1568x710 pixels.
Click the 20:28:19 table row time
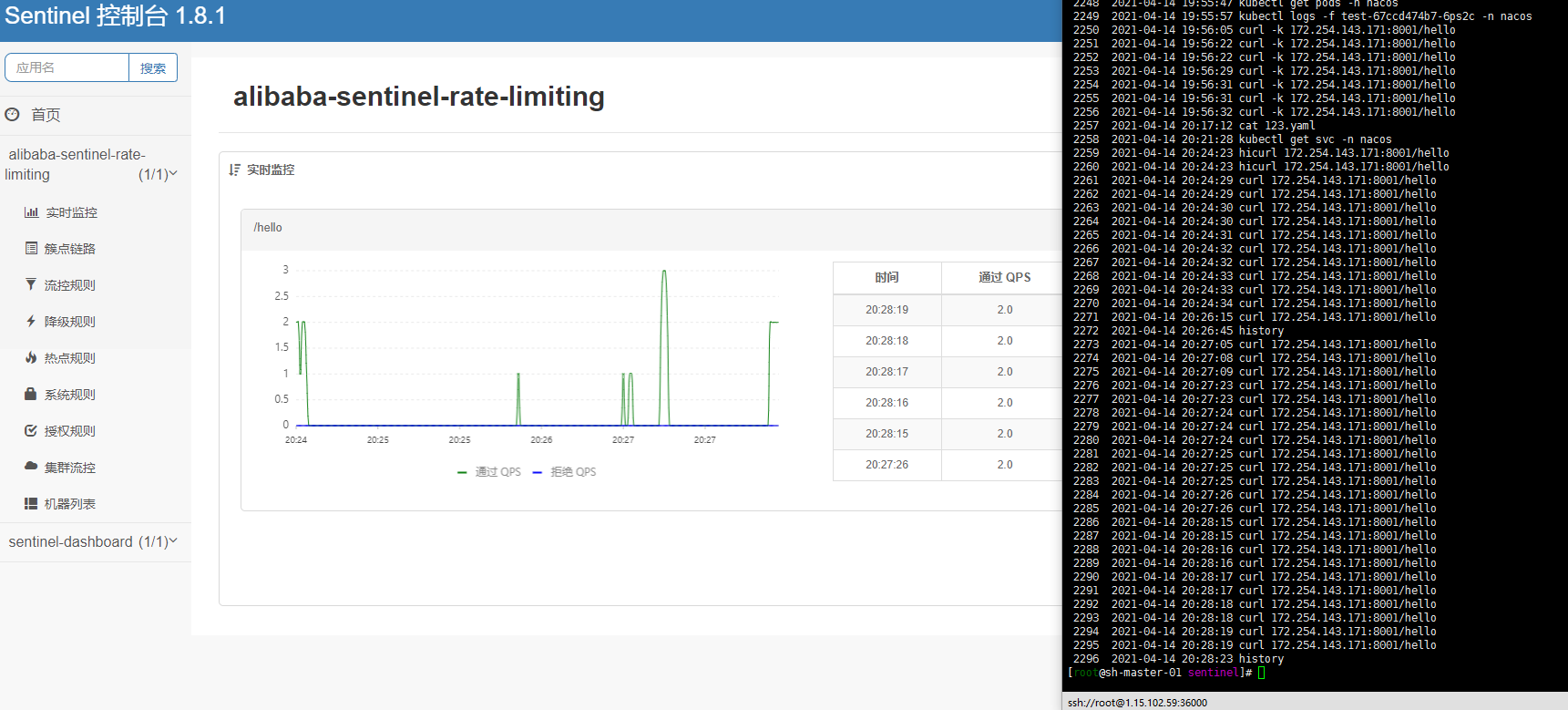tap(886, 310)
